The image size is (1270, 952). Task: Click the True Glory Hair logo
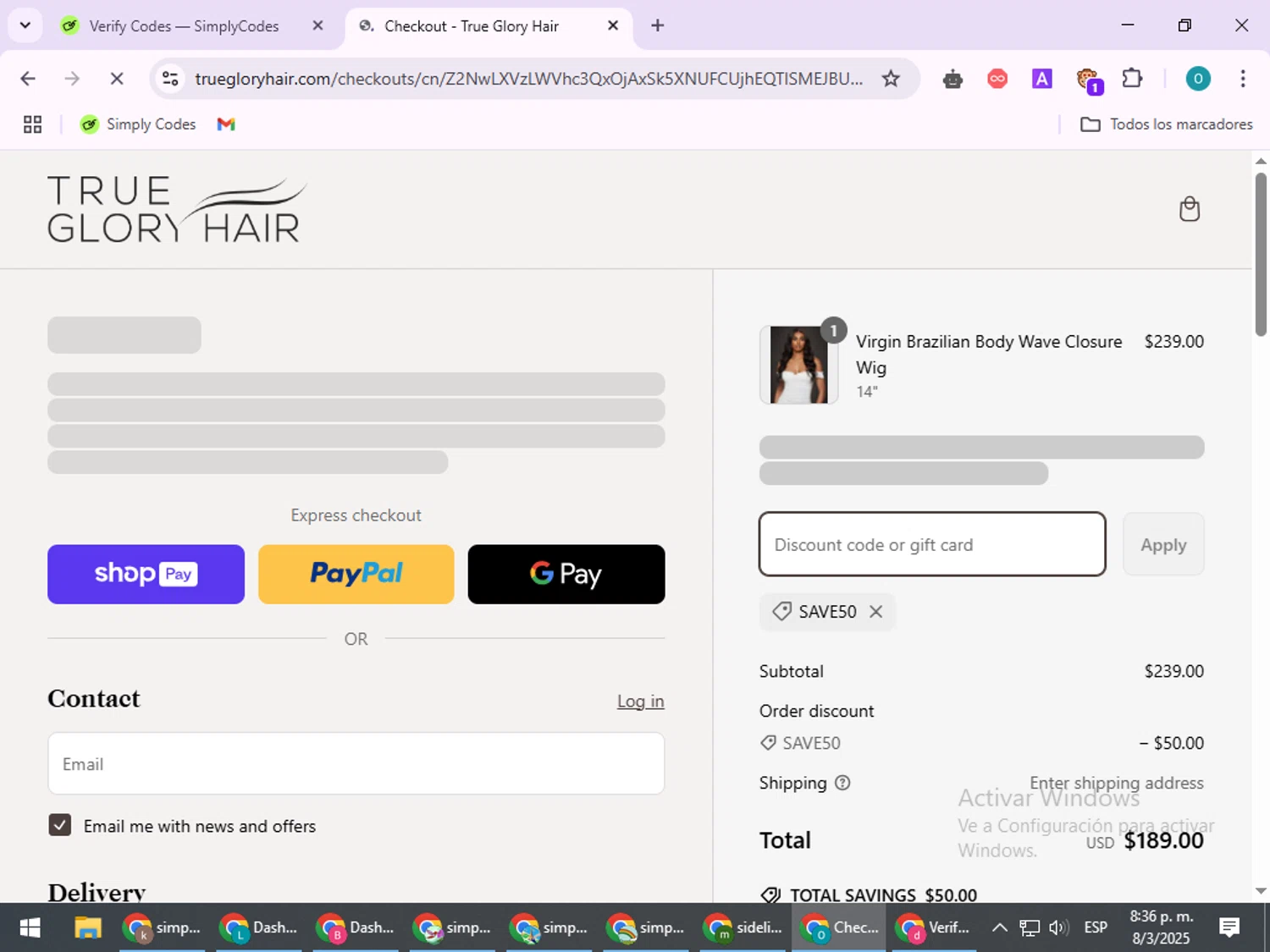(x=177, y=209)
